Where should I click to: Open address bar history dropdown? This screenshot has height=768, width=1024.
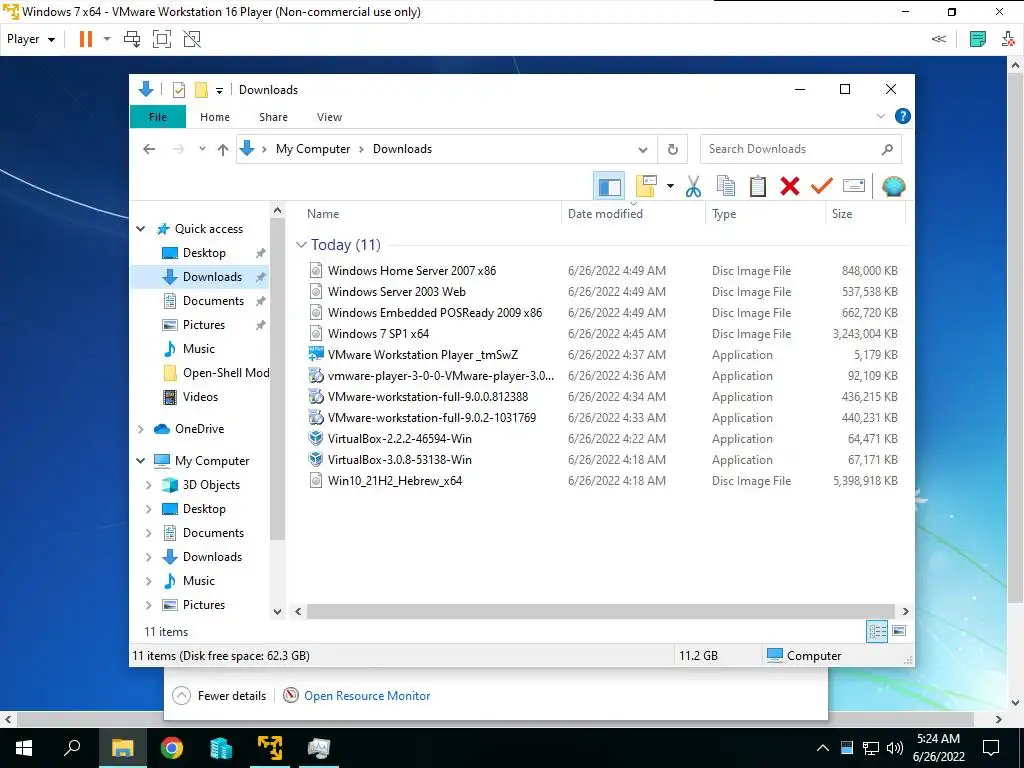(643, 150)
